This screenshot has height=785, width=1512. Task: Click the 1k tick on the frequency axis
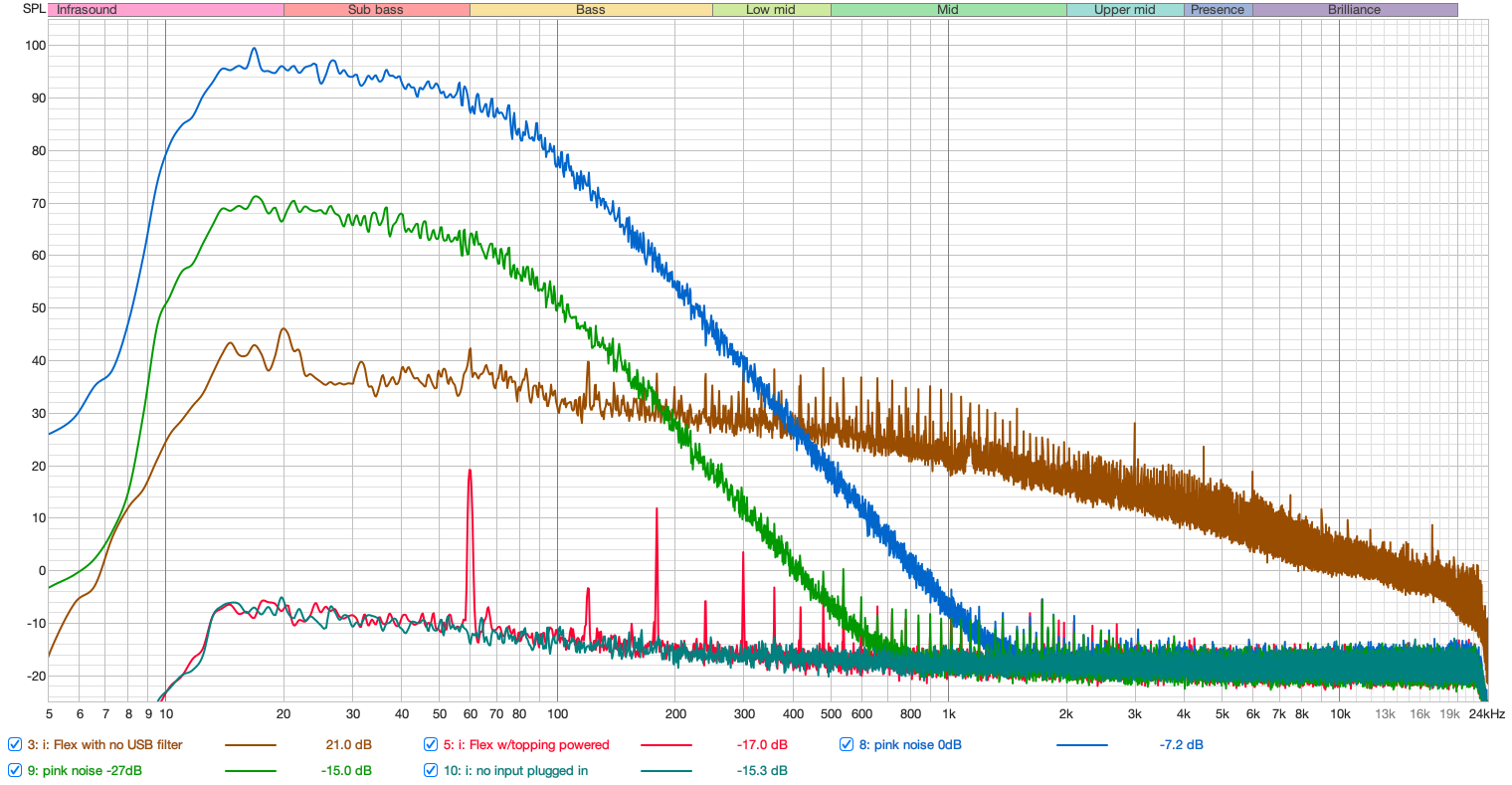[x=949, y=713]
